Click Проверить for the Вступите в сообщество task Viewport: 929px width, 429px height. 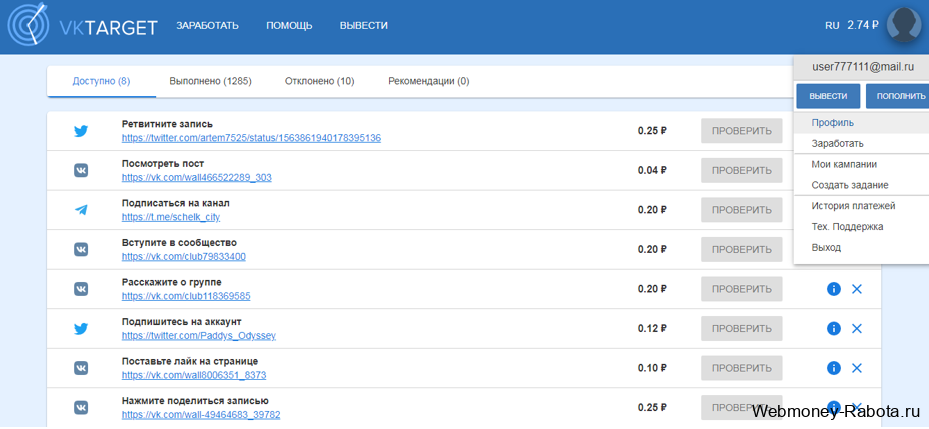coord(742,249)
